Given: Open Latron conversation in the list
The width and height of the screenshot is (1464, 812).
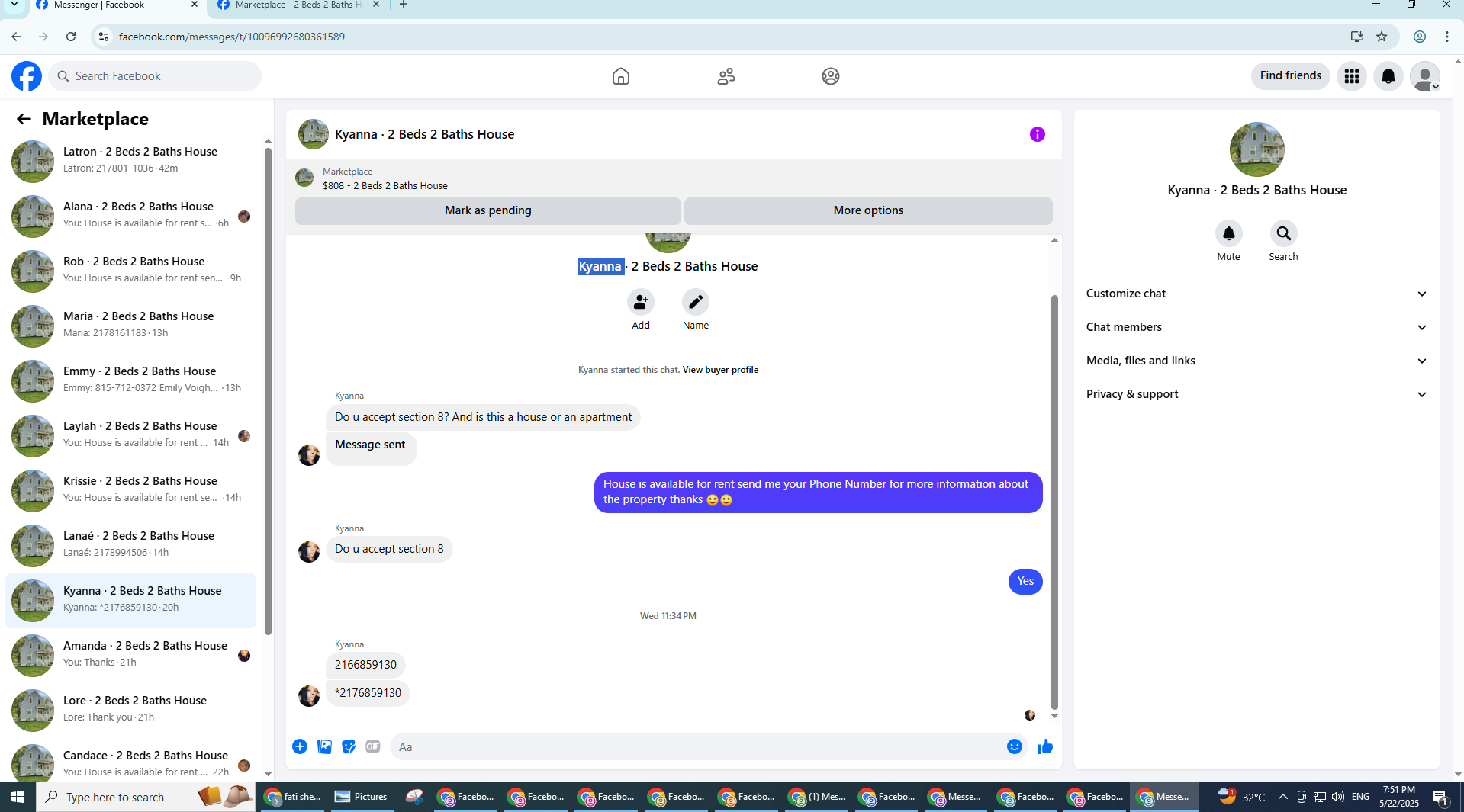Looking at the screenshot, I should [x=131, y=161].
